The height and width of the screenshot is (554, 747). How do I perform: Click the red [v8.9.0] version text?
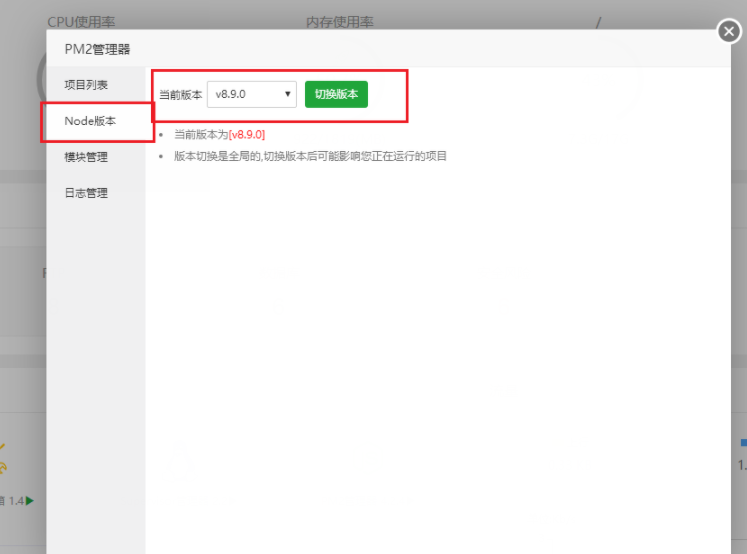pos(247,135)
